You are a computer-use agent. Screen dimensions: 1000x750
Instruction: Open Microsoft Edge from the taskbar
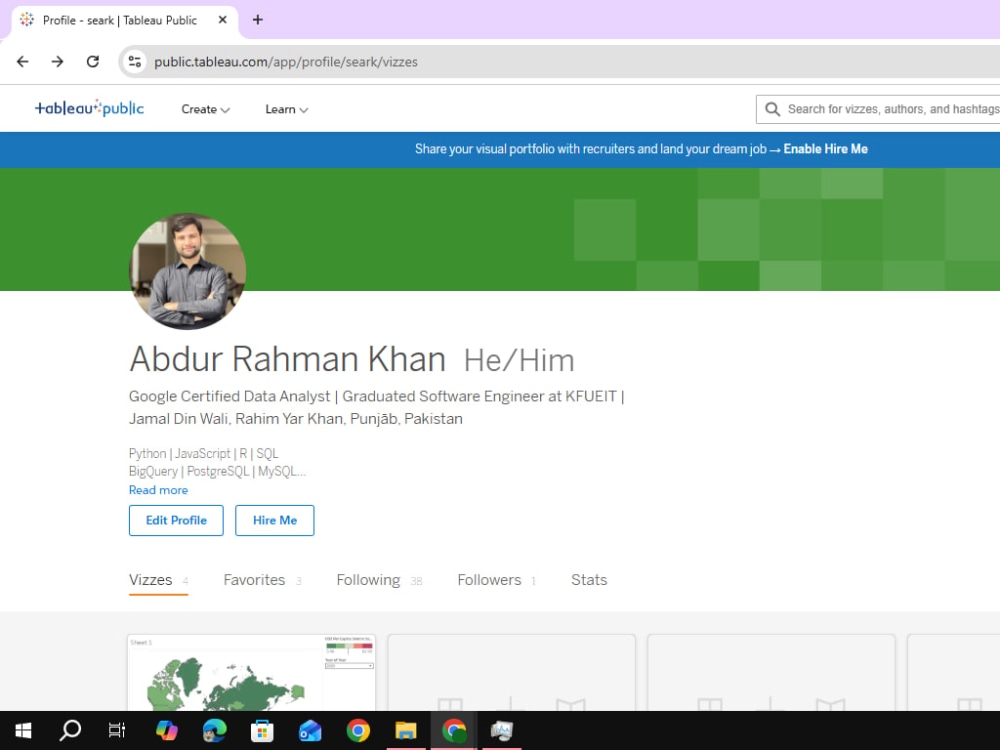click(214, 730)
